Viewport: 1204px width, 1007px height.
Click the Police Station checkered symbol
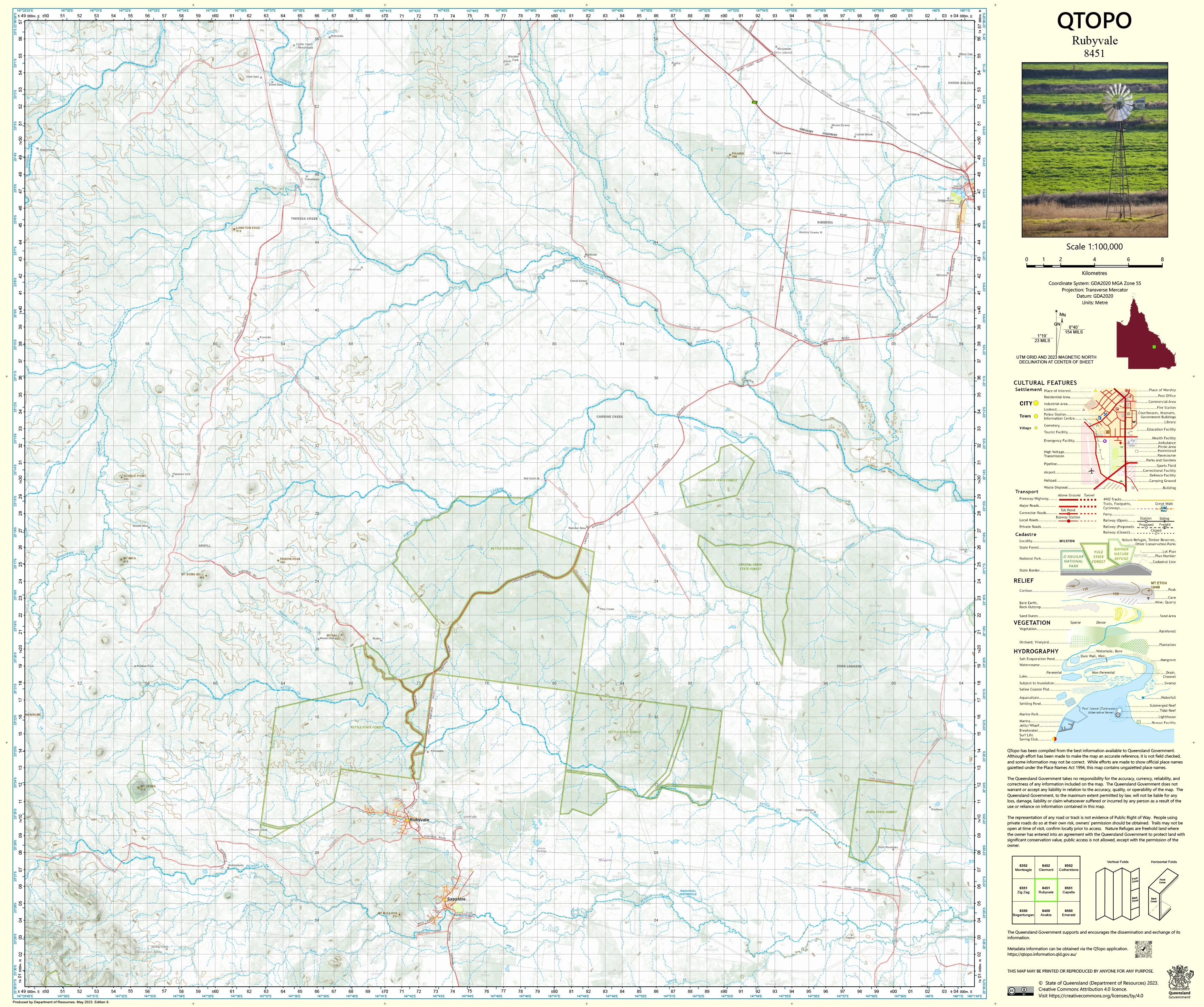[x=1106, y=414]
